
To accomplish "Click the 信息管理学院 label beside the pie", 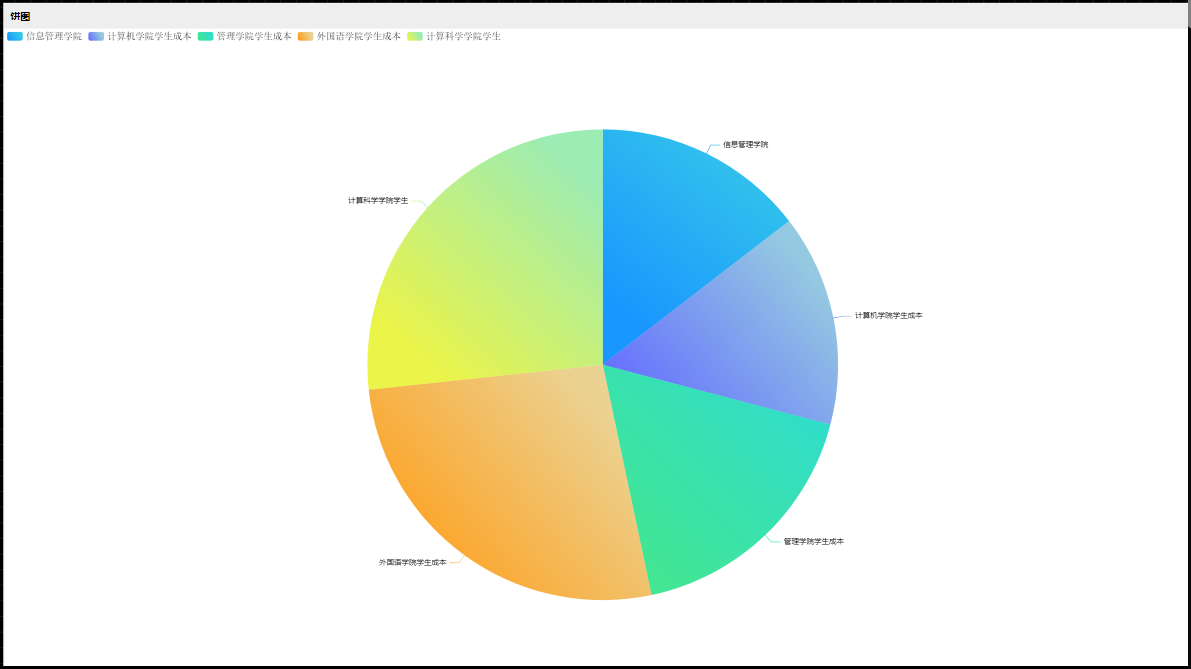I will (745, 145).
